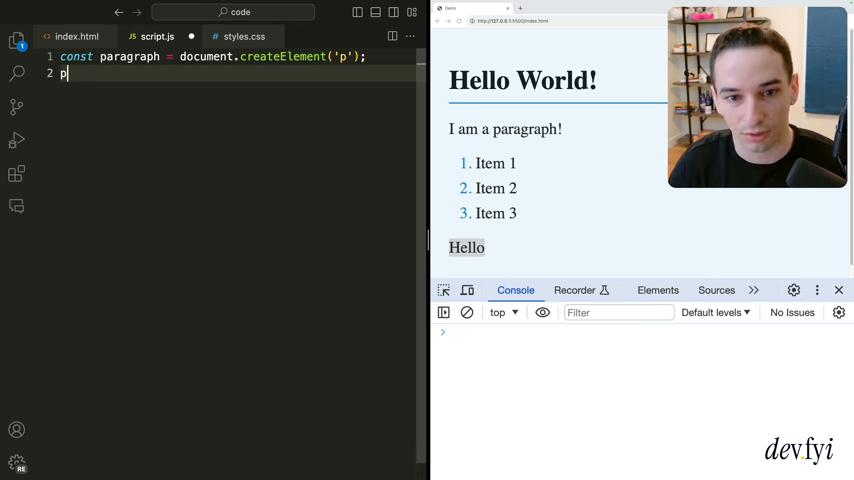Click Item 1 in the list
Screen dimensions: 854x480
495,163
